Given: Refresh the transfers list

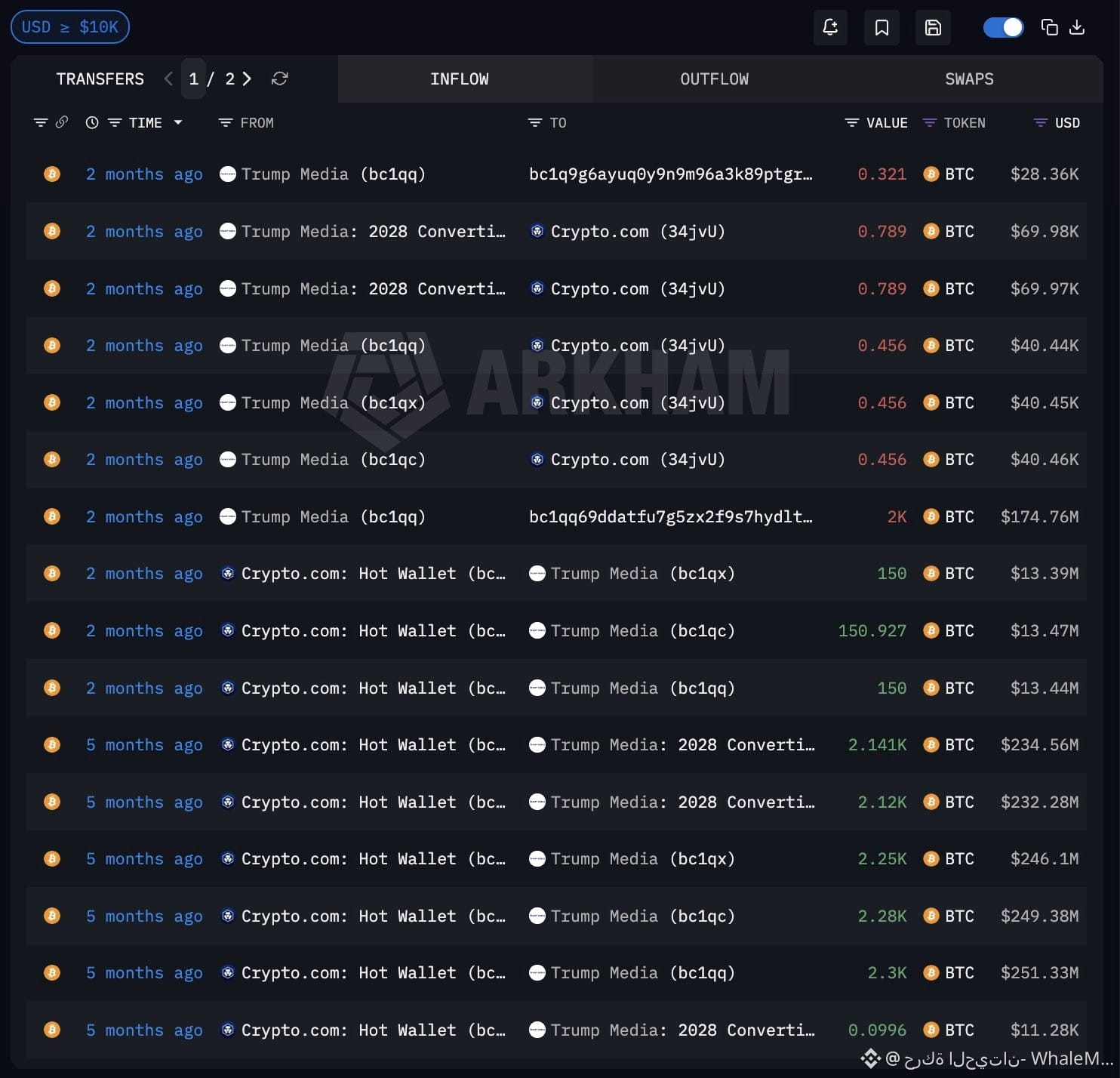Looking at the screenshot, I should coord(279,79).
